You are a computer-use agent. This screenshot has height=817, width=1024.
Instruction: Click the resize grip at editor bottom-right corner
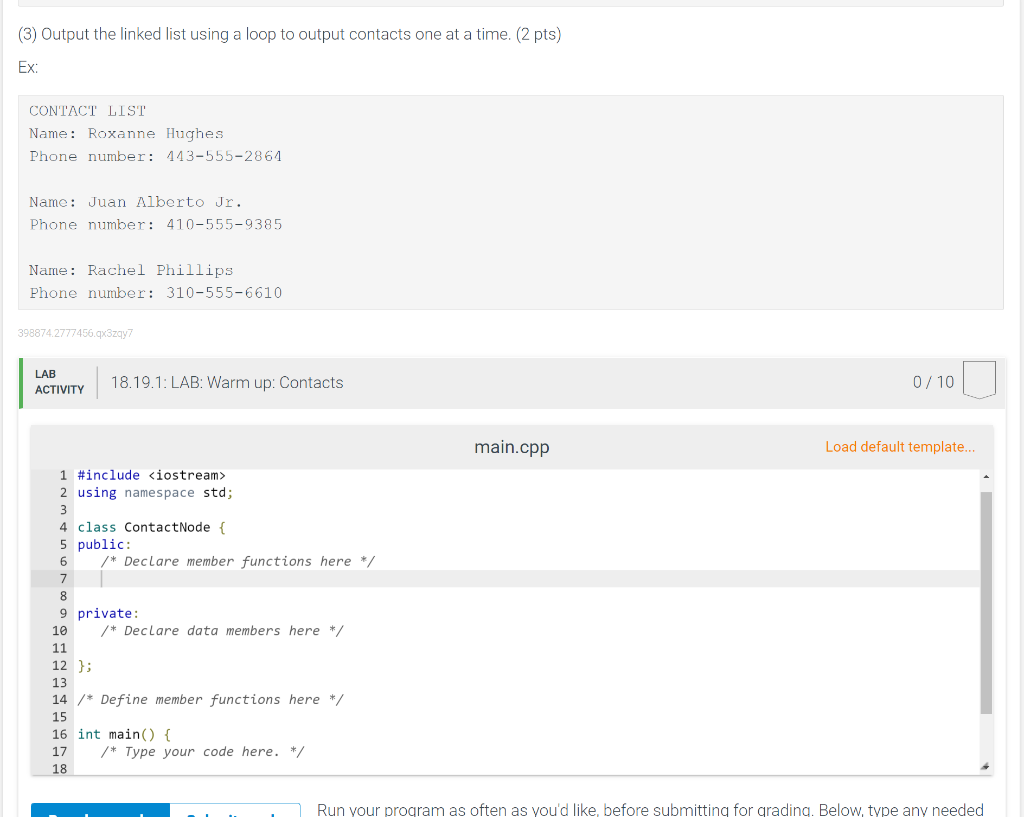point(983,766)
